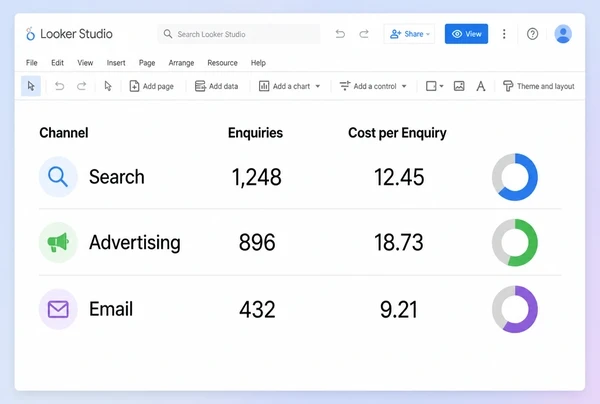The image size is (600, 404).
Task: Click the Search channel magnifier icon
Action: [58, 177]
